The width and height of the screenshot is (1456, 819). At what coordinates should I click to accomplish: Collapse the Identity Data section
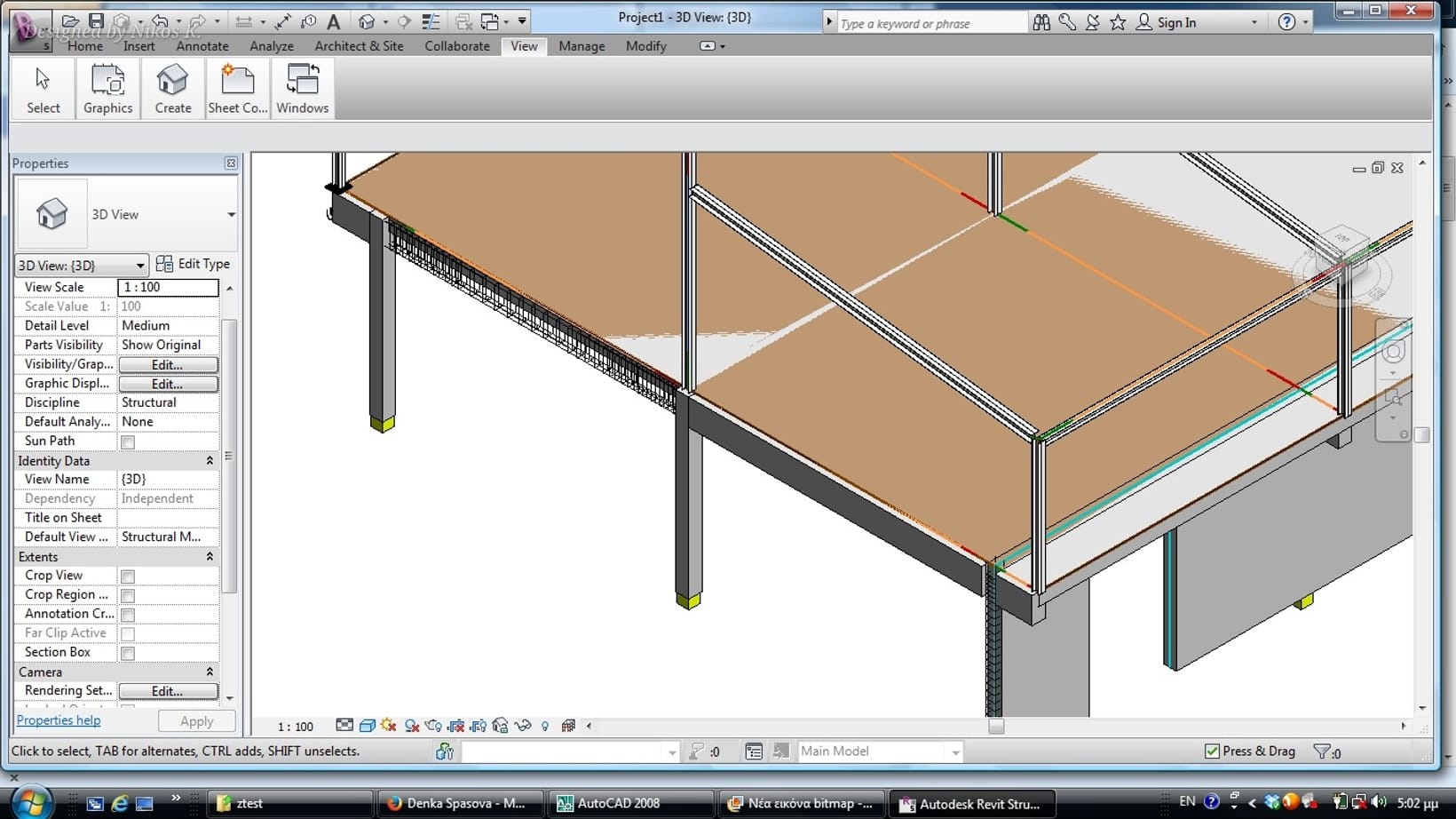coord(210,461)
